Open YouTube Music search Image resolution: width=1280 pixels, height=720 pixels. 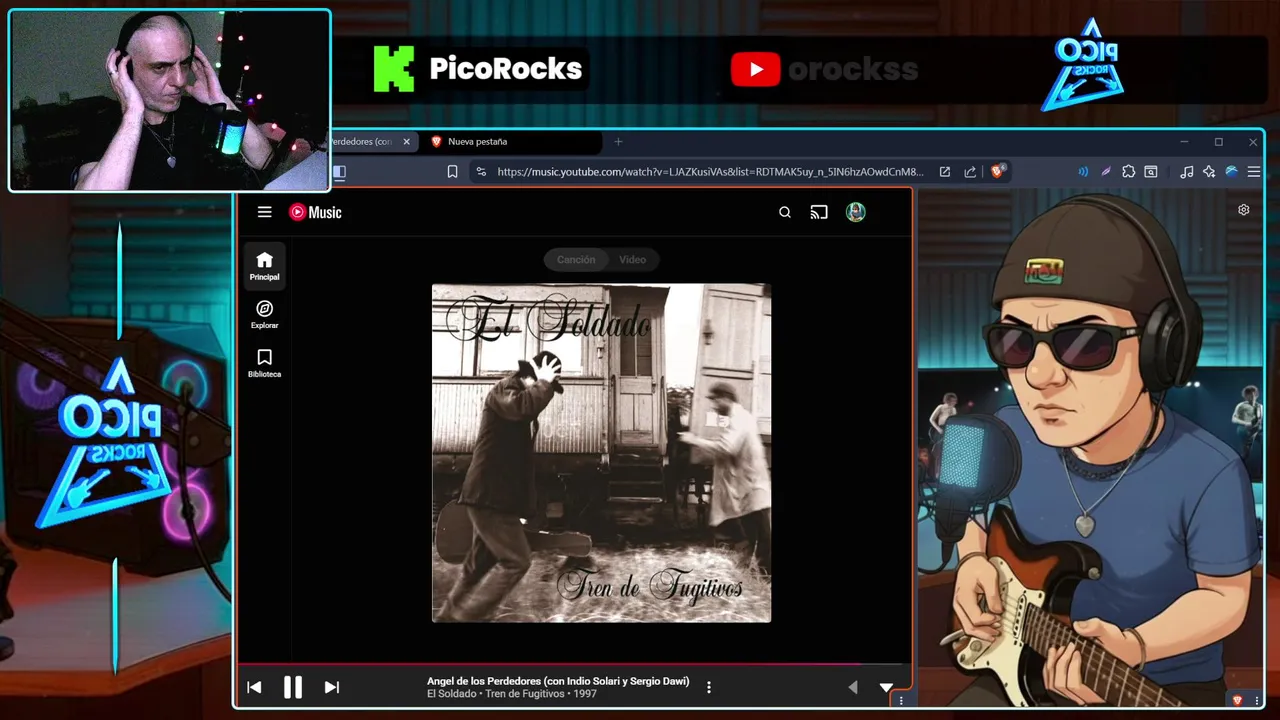tap(785, 212)
